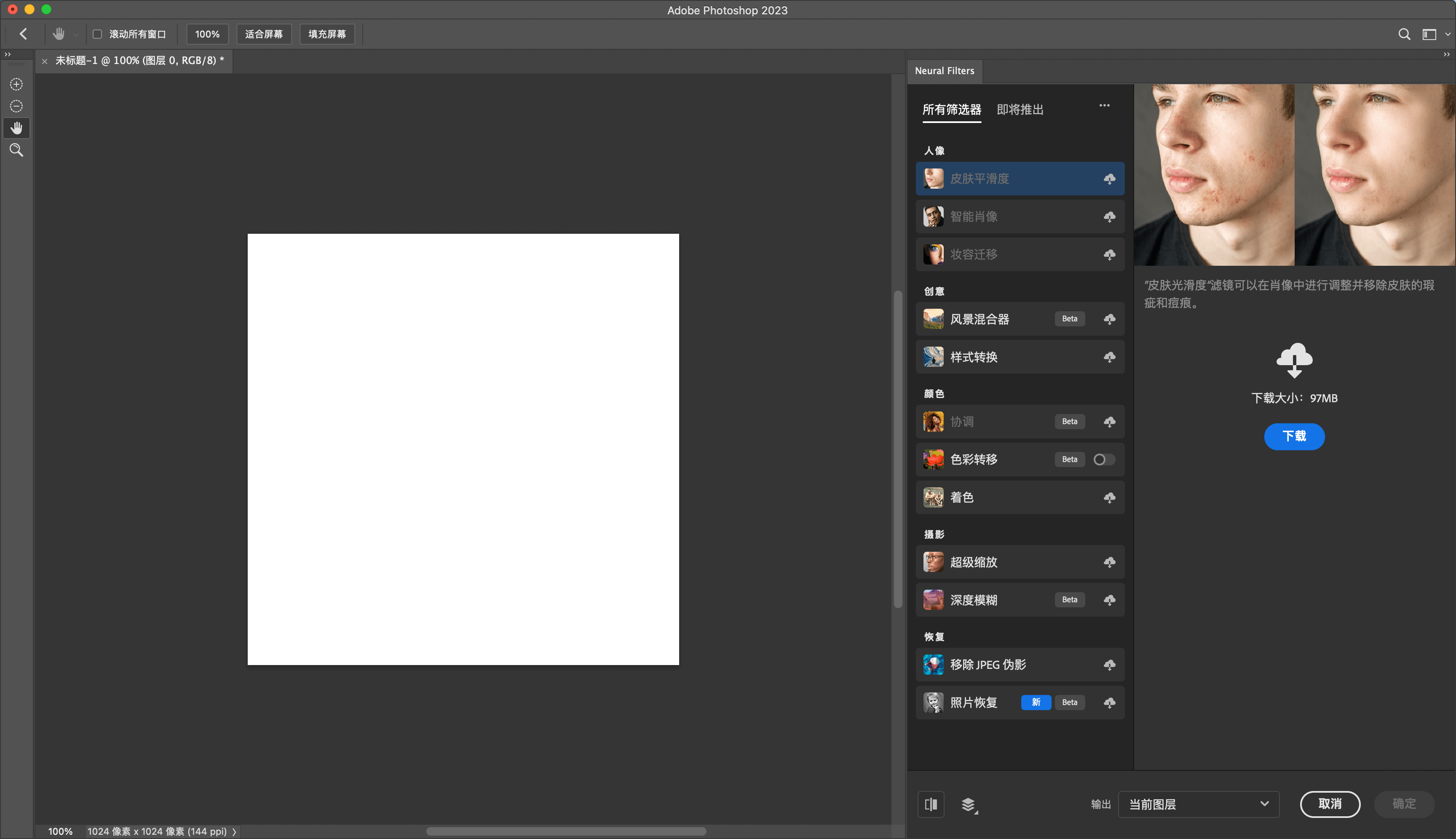Open the 输出 当前图层 dropdown
Viewport: 1456px width, 839px height.
(x=1198, y=804)
